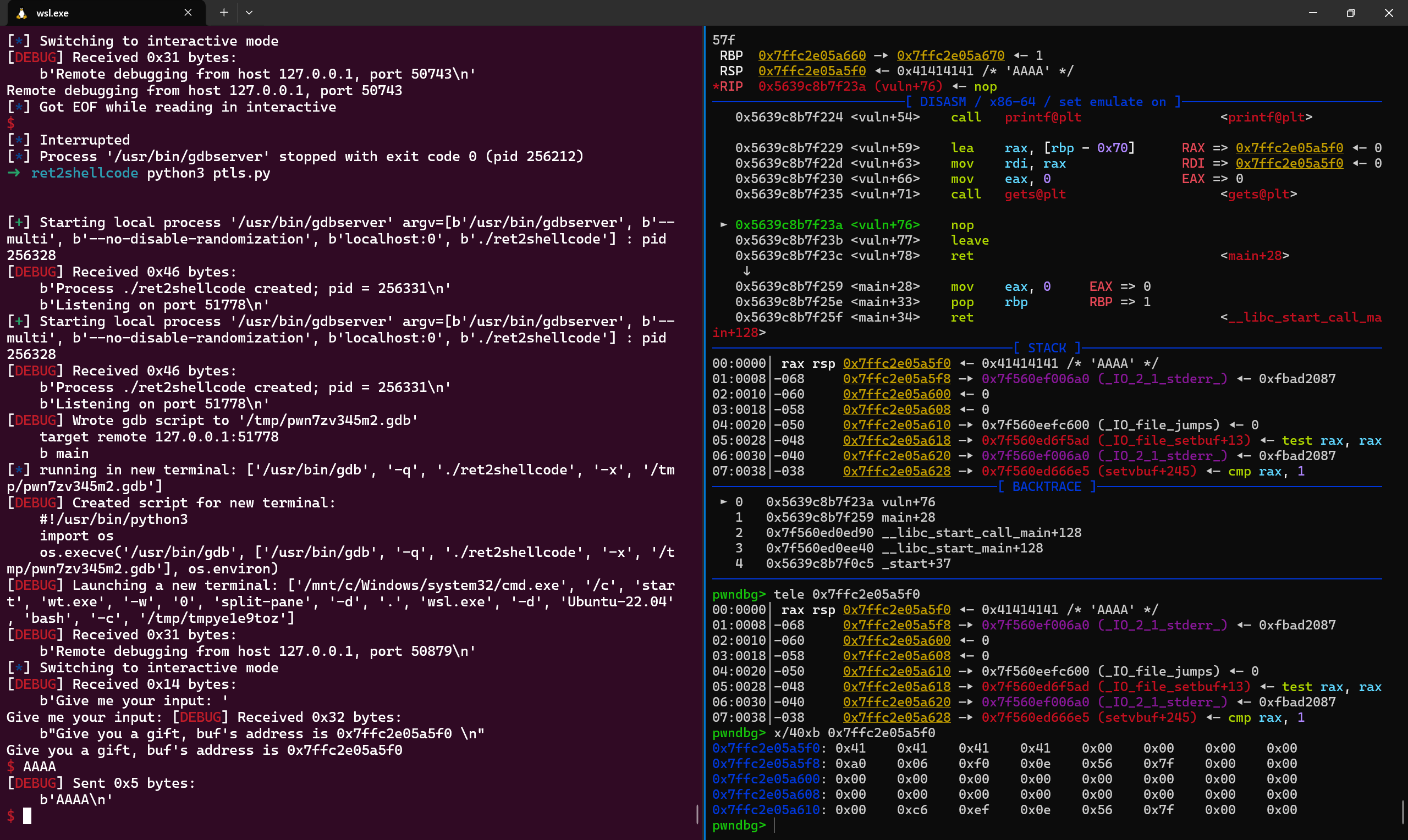This screenshot has height=840, width=1408.
Task: Close the terminal window
Action: [1389, 13]
